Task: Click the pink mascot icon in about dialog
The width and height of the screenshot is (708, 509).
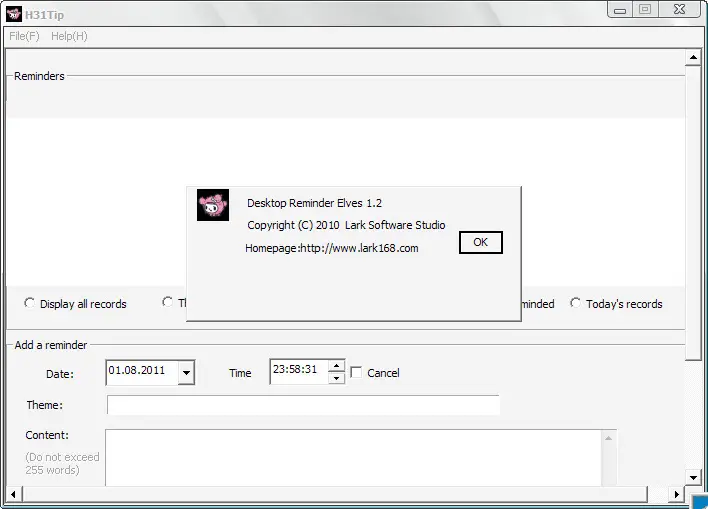Action: point(213,205)
